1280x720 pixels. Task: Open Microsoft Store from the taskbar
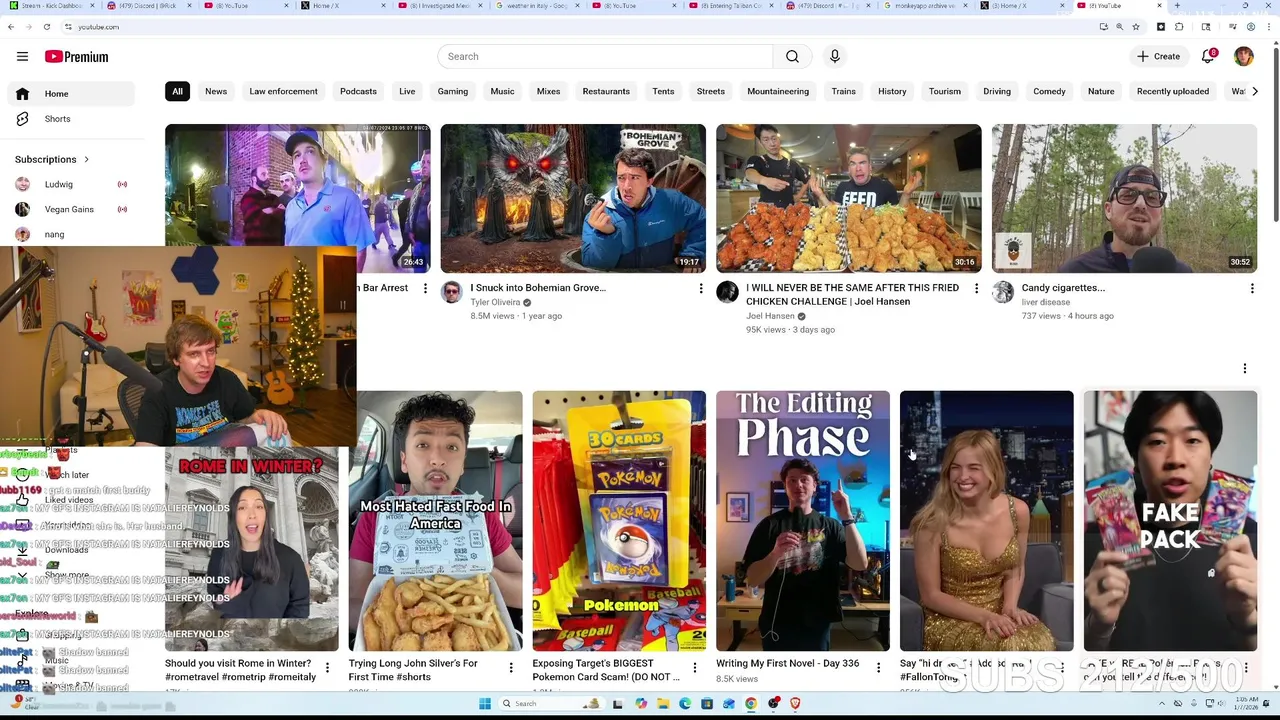pos(707,704)
